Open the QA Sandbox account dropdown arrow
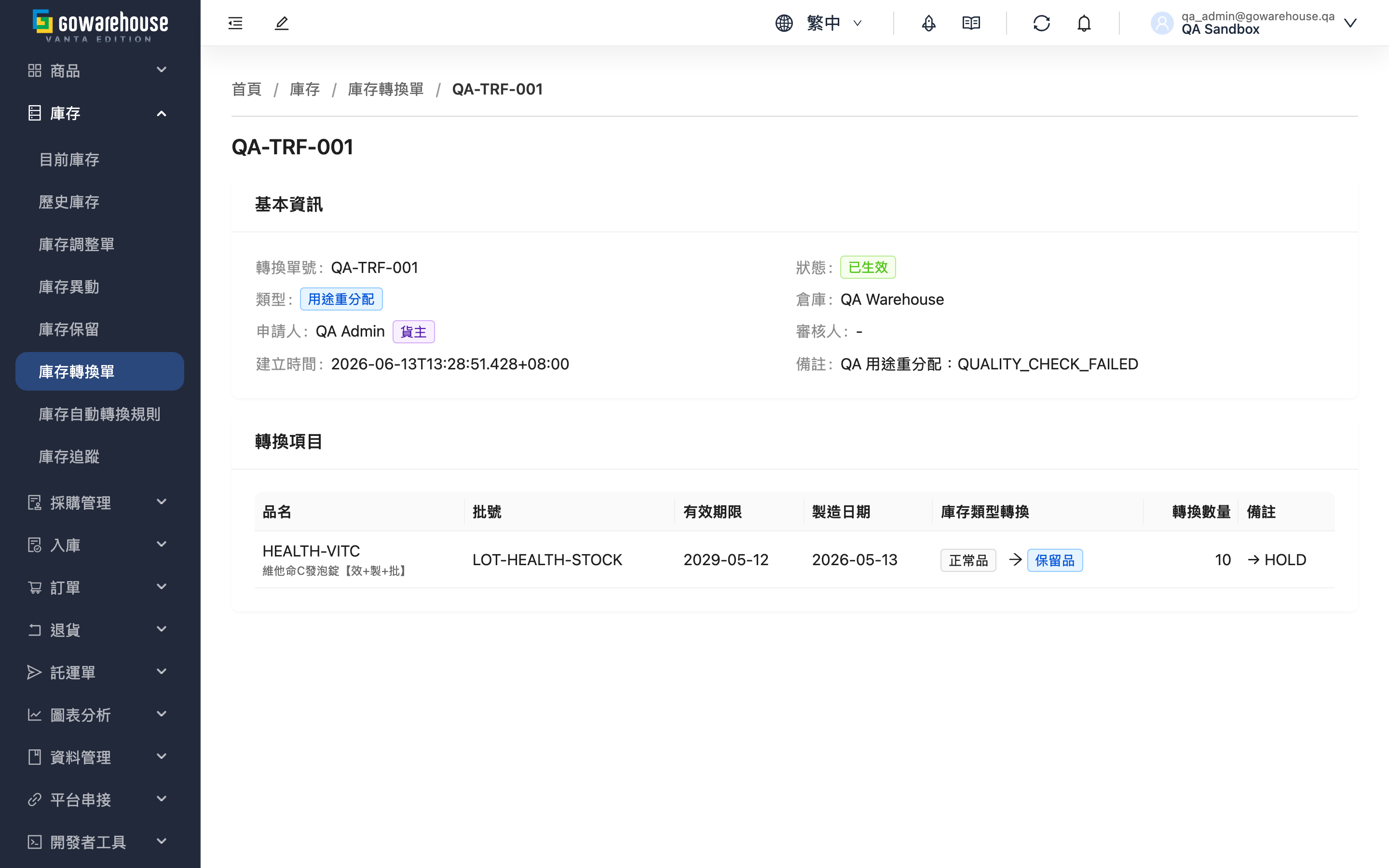This screenshot has width=1389, height=868. tap(1350, 23)
